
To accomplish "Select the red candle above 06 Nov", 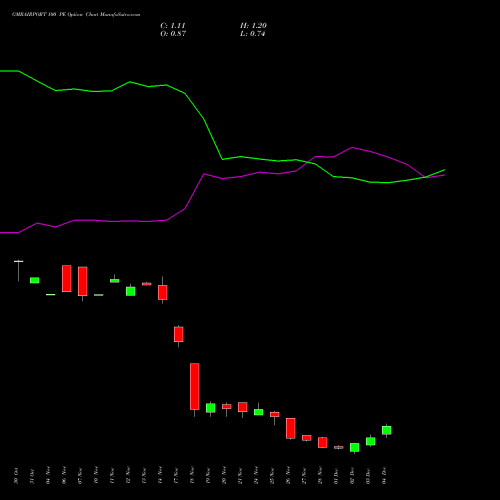I will [67, 279].
